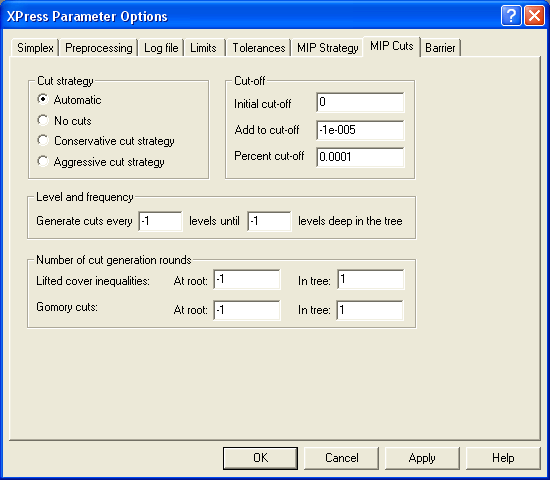Click the levels until depth field
Screen dimensions: 550x480
point(269,221)
